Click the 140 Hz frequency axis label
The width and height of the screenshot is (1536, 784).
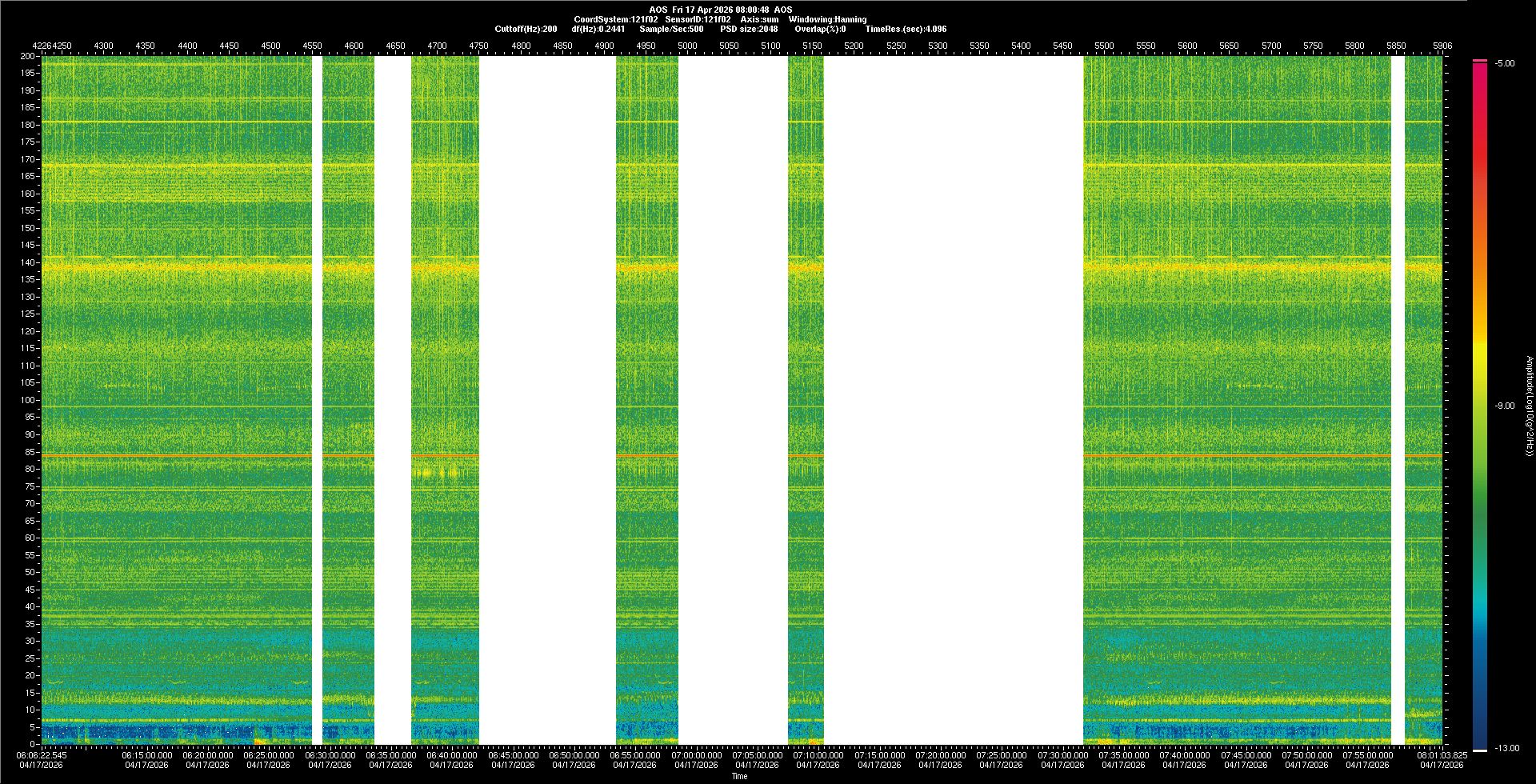coord(28,262)
